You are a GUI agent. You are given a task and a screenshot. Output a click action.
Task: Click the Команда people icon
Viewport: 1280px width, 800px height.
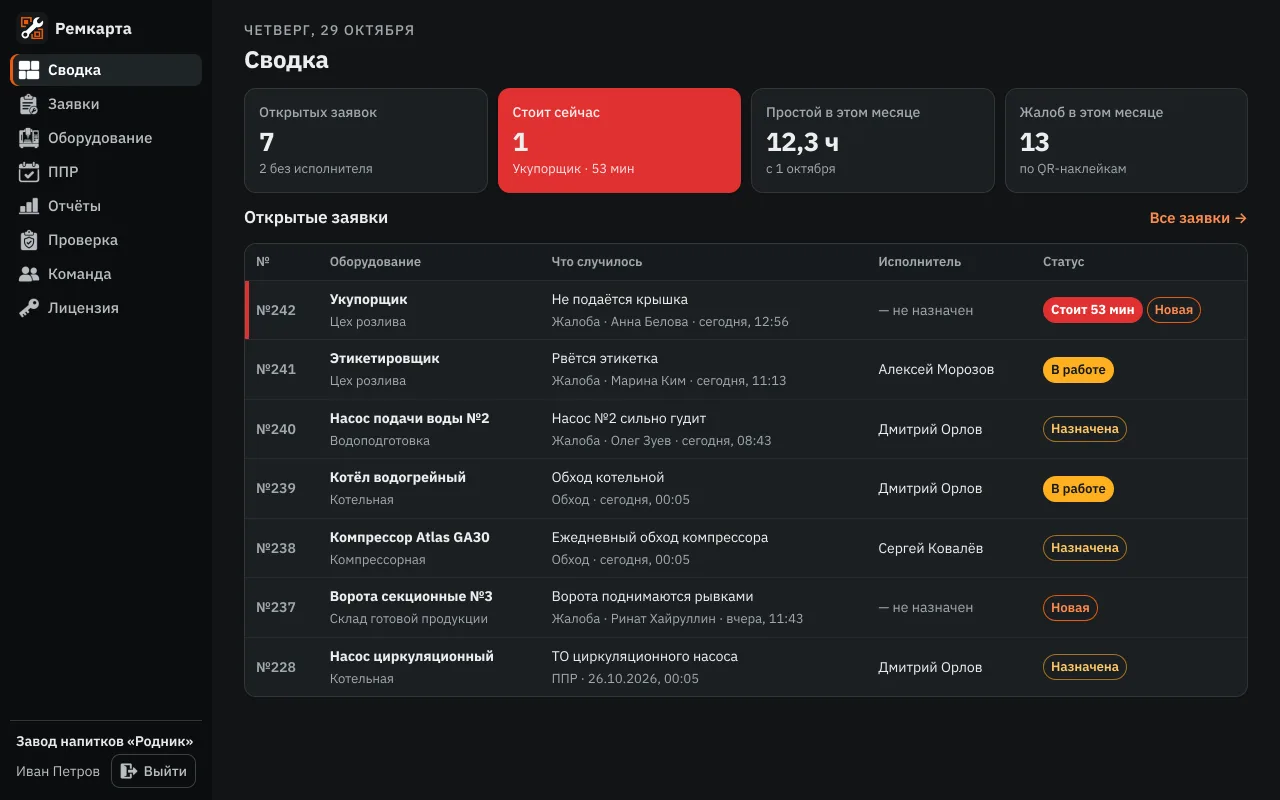(x=29, y=274)
